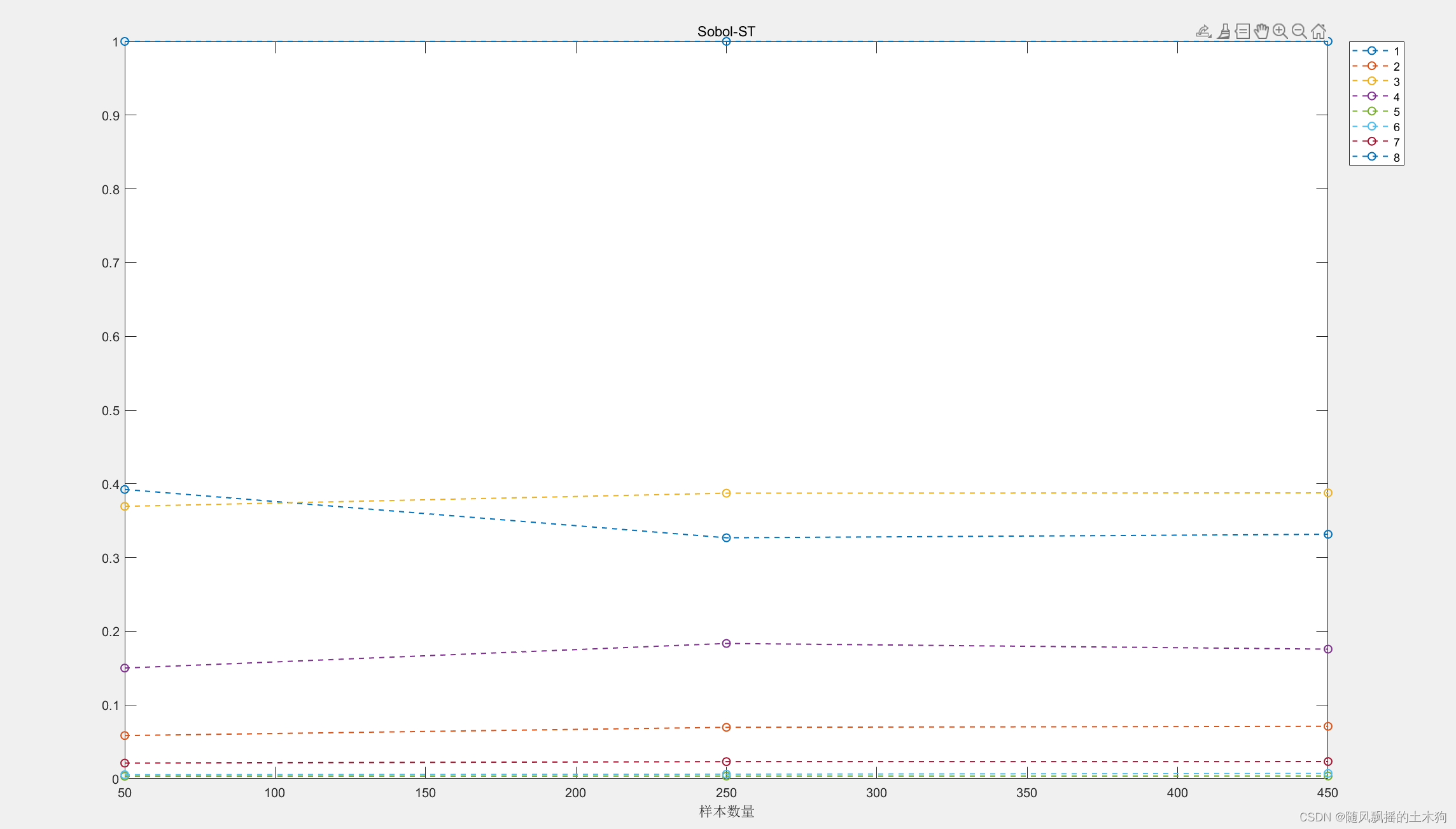Viewport: 1456px width, 829px height.
Task: Click legend entry 3 (yellow)
Action: pyautogui.click(x=1376, y=81)
